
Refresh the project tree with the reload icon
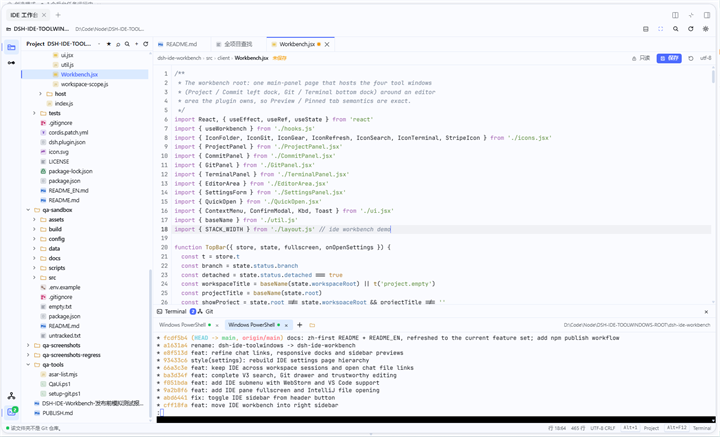(x=146, y=44)
